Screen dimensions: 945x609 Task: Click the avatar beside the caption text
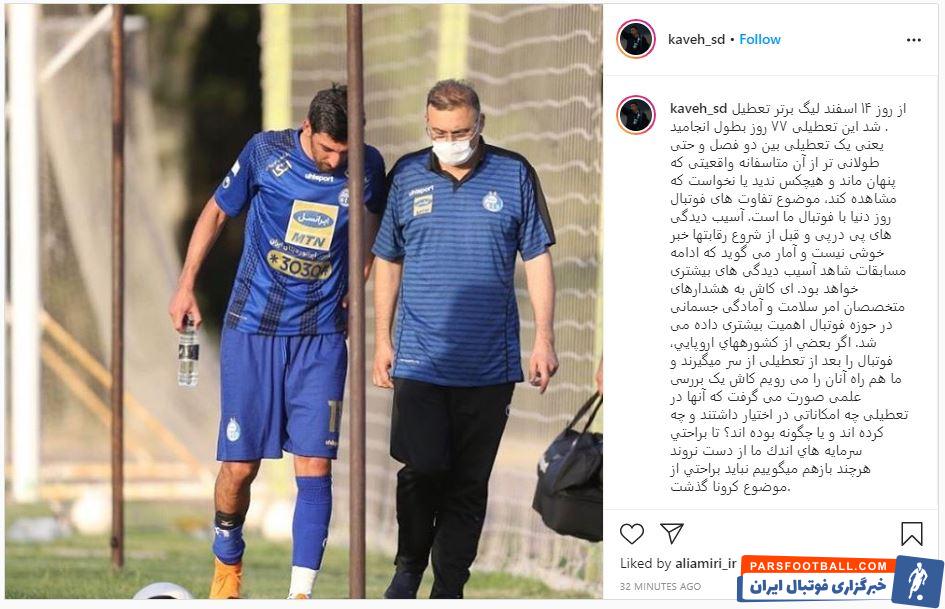[x=636, y=115]
